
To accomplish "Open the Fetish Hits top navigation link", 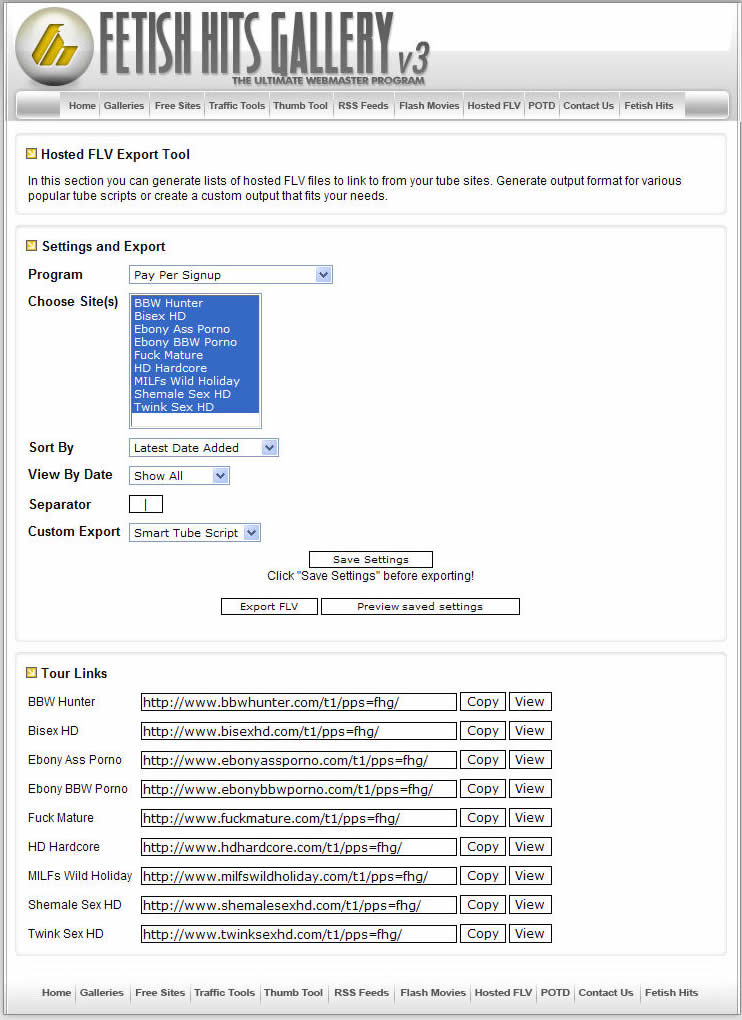I will coord(648,105).
